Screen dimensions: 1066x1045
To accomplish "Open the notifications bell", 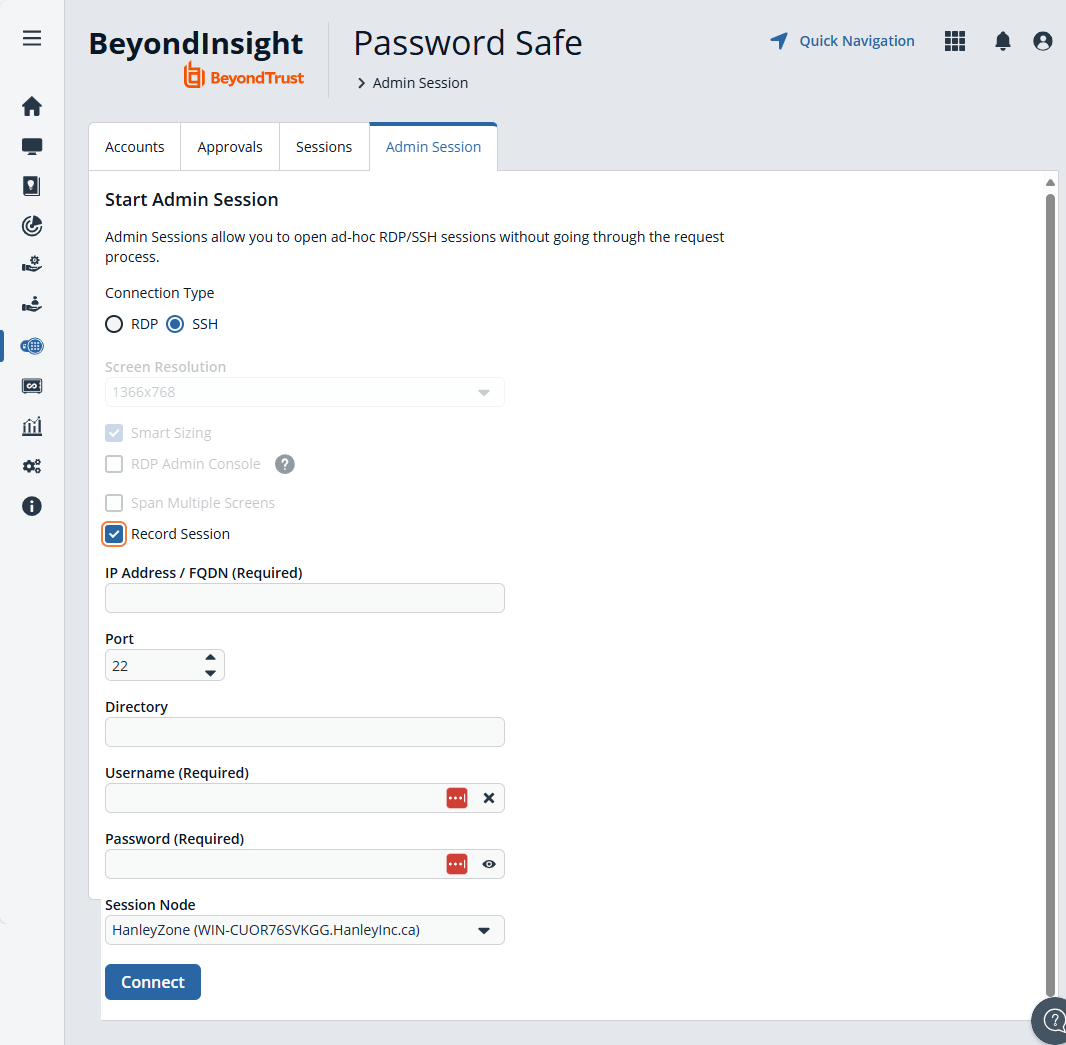I will tap(1003, 41).
